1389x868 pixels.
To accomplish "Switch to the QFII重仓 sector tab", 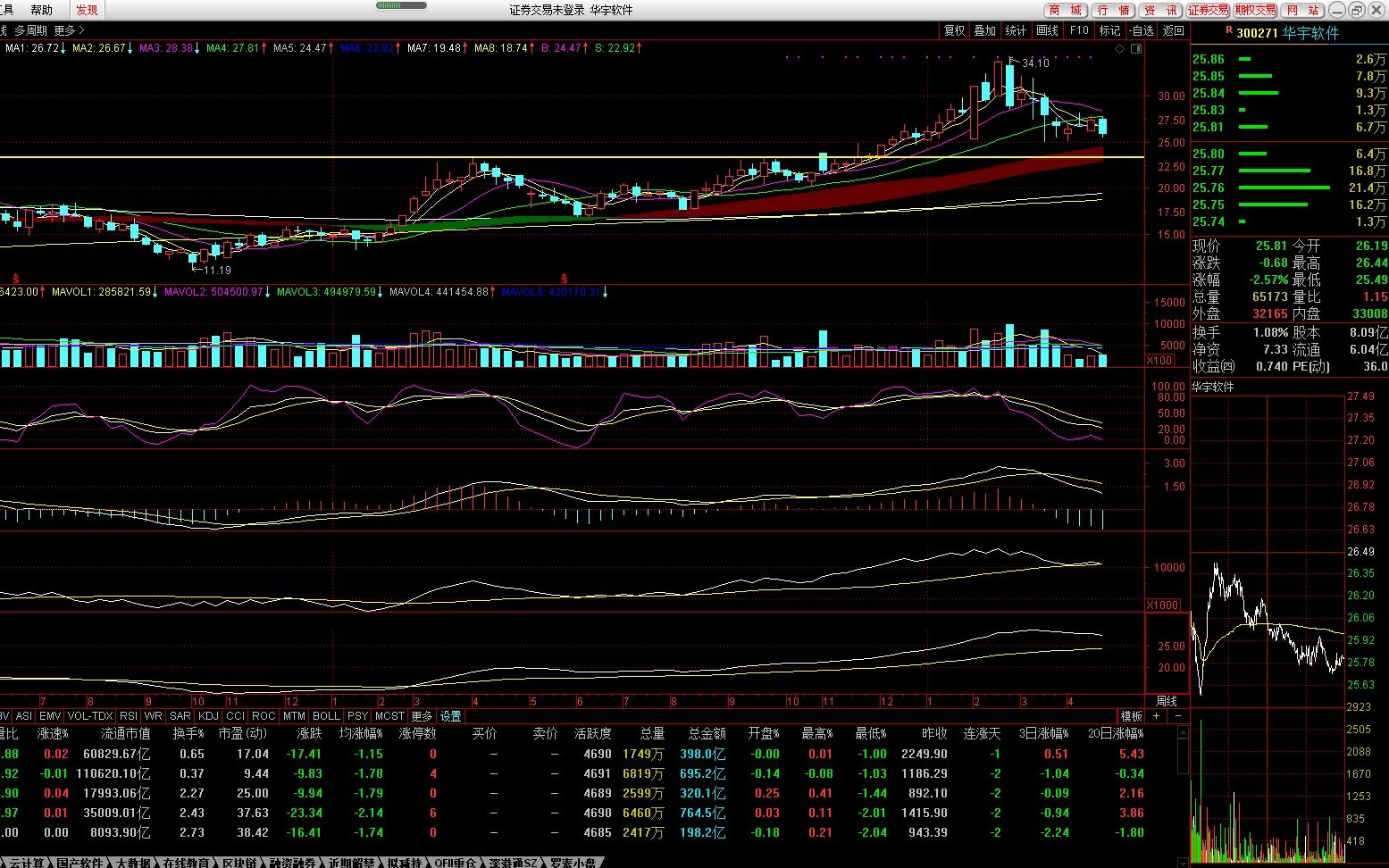I will [456, 863].
